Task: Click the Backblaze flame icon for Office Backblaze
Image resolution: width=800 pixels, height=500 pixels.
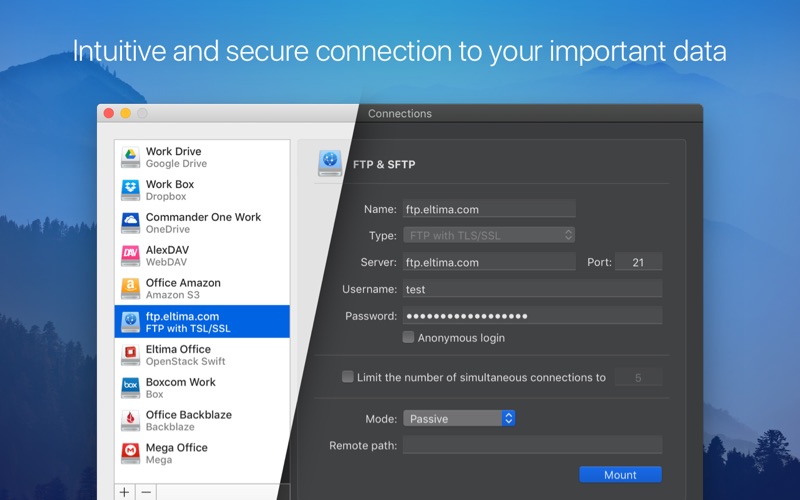Action: tap(131, 420)
